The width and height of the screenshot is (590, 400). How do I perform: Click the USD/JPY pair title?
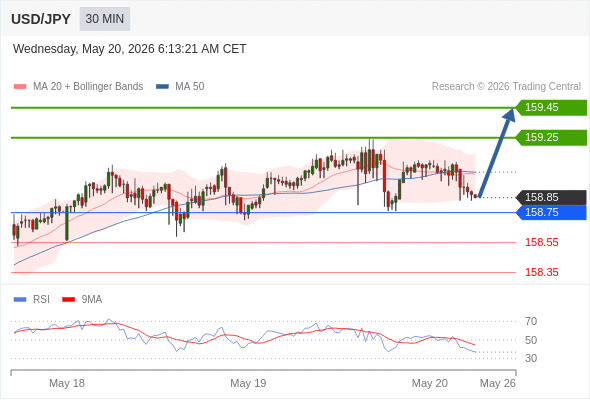[x=41, y=19]
